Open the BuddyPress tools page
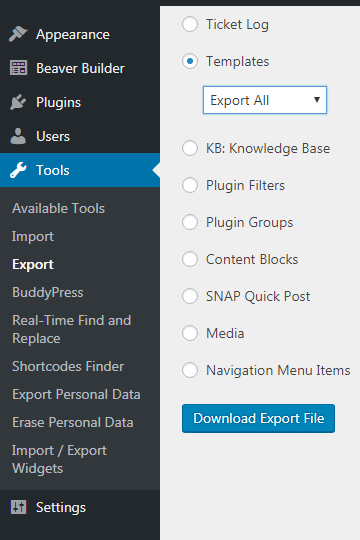This screenshot has height=540, width=360. click(48, 292)
